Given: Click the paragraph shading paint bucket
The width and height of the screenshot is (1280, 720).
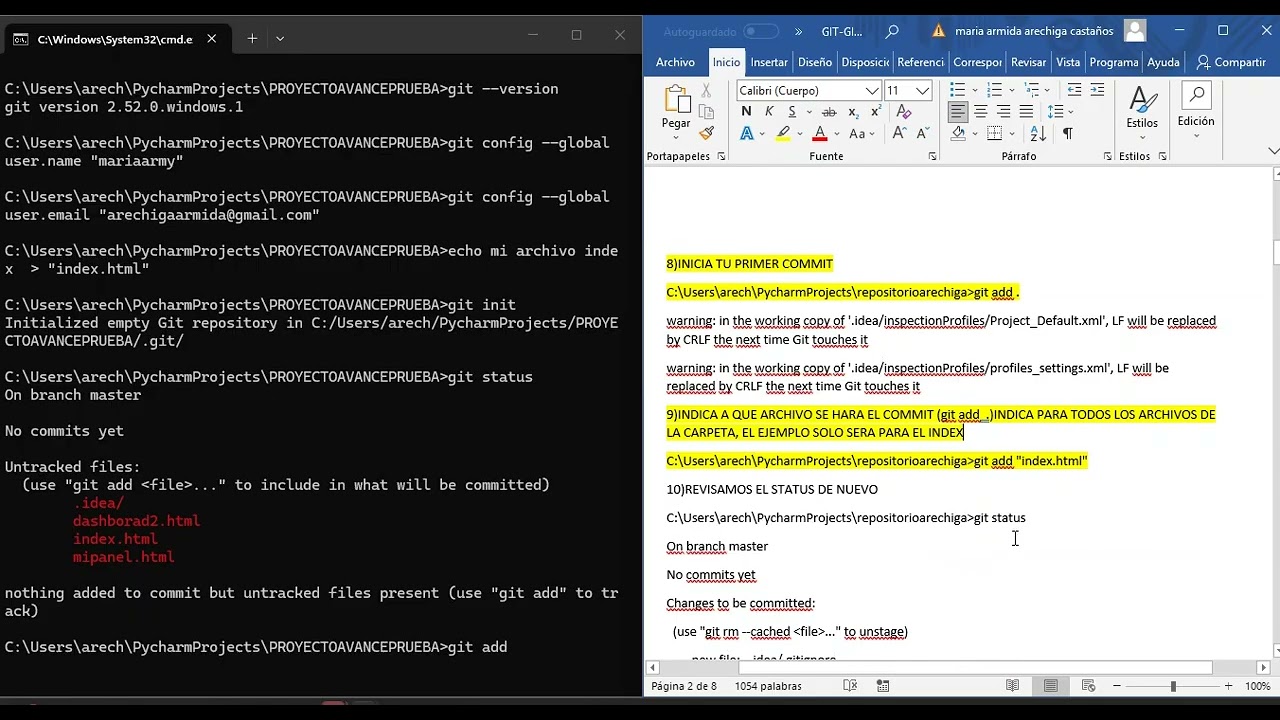Looking at the screenshot, I should click(958, 133).
